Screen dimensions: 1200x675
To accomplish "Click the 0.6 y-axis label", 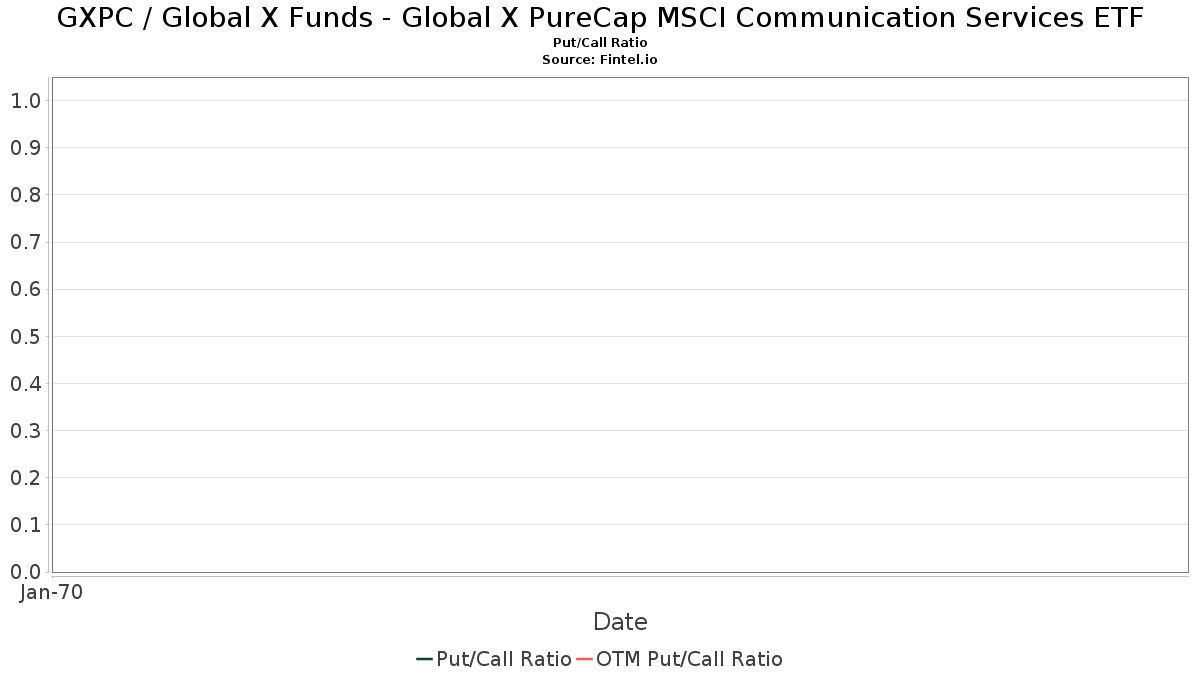I will tap(25, 290).
